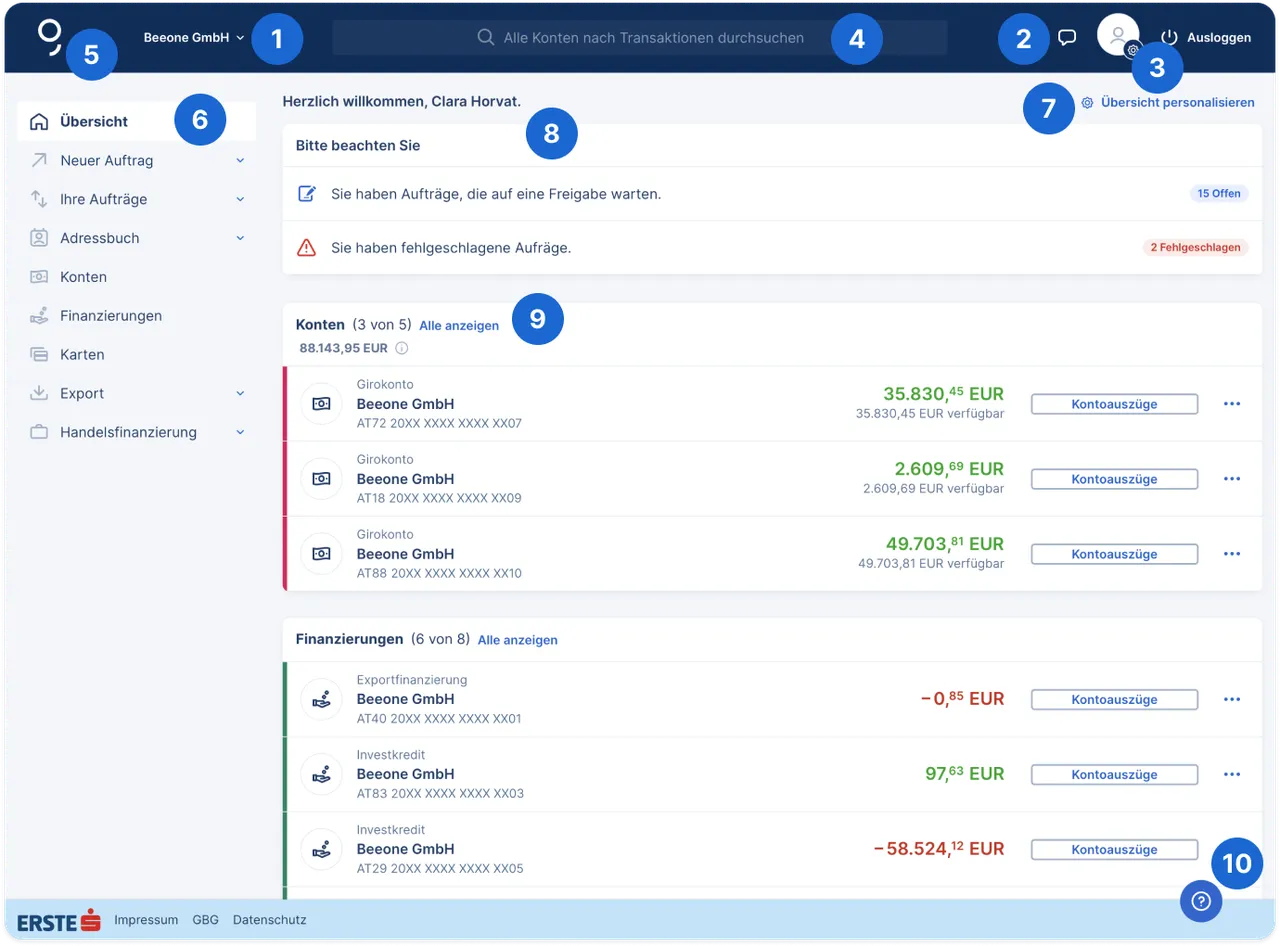The height and width of the screenshot is (946, 1280).
Task: Click the Investkredit AT83 financing icon
Action: 321,774
